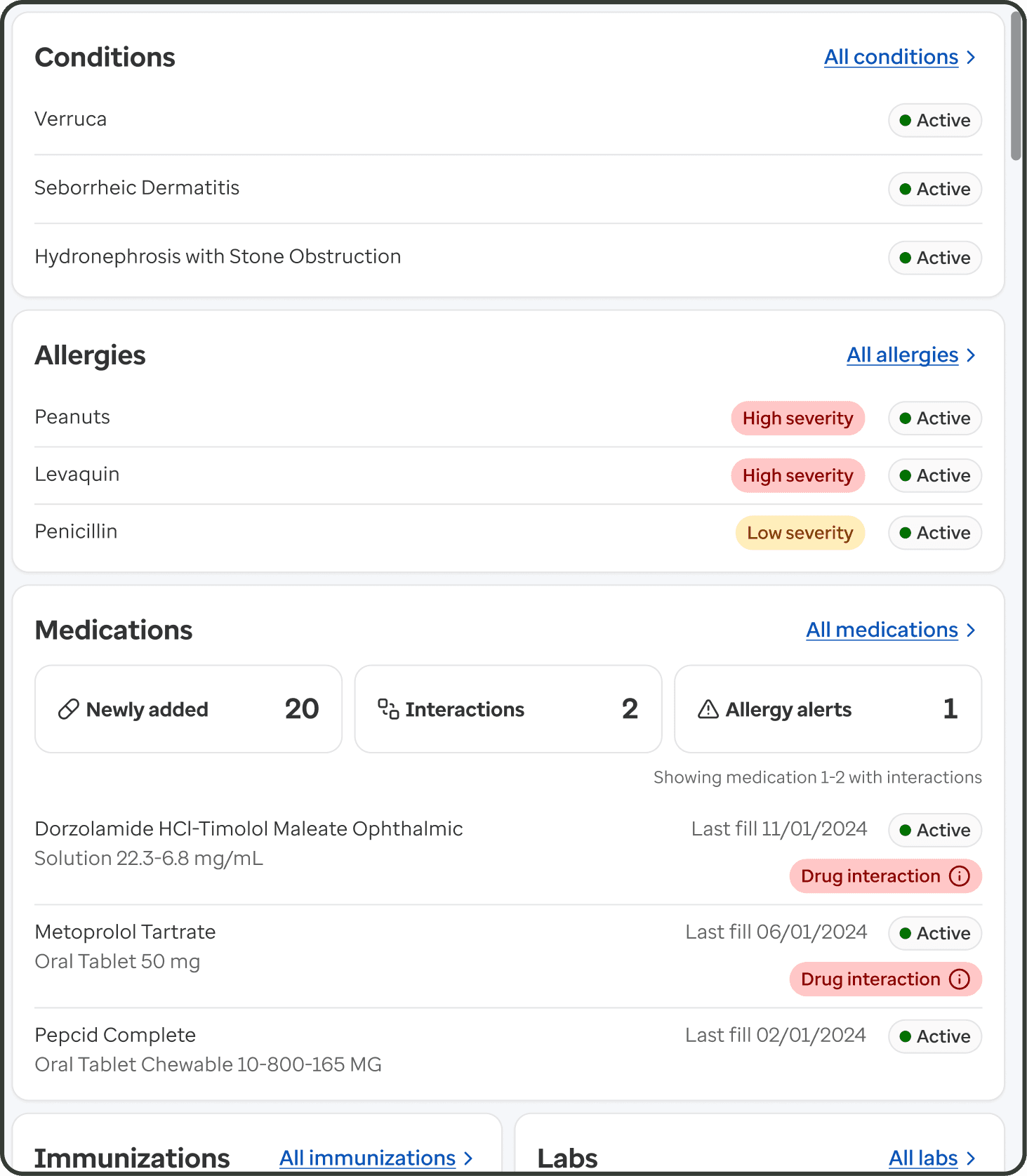
Task: Click the Interactions icon in Medications
Action: tap(388, 709)
